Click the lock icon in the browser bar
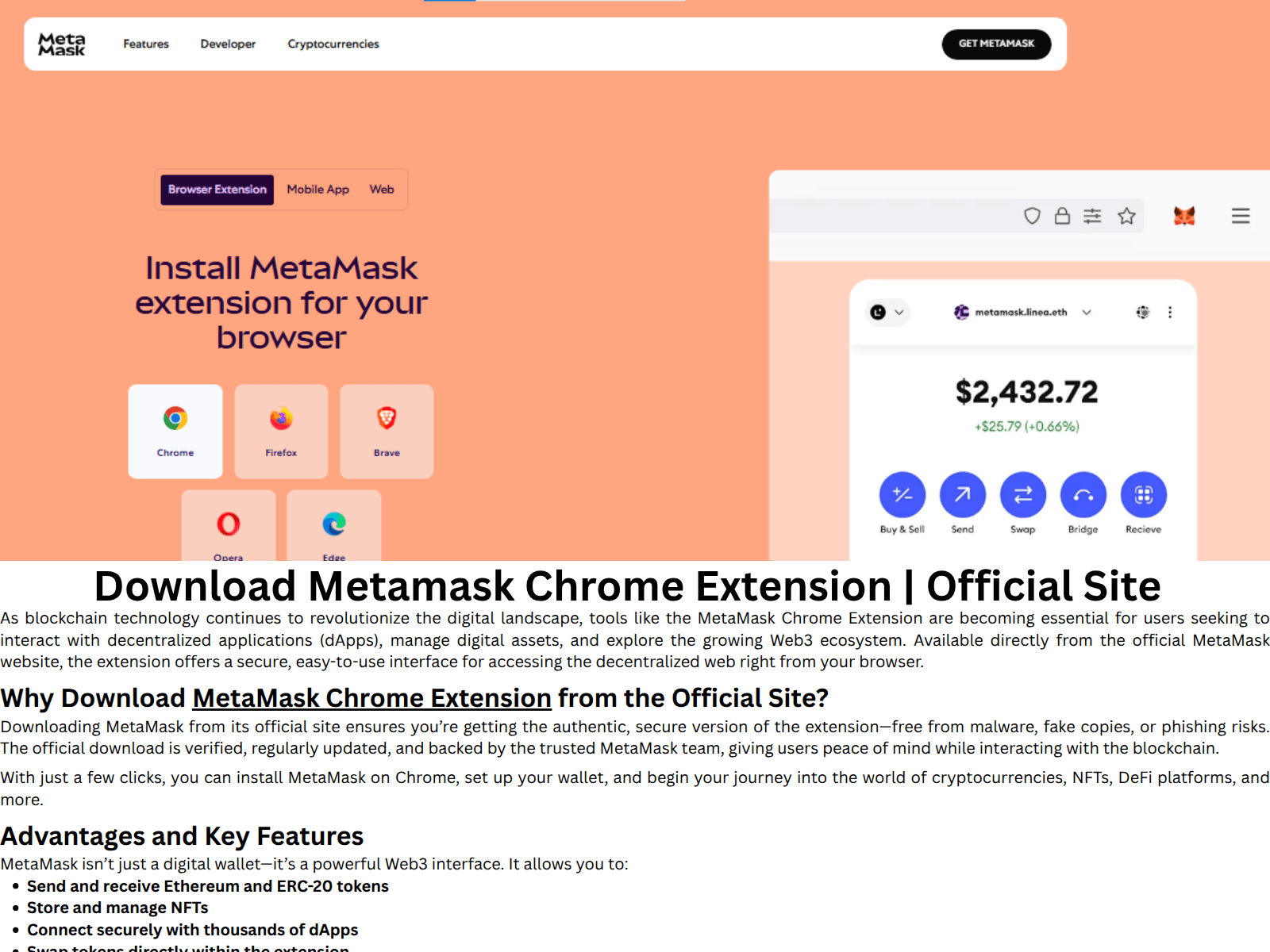1270x952 pixels. (x=1062, y=216)
